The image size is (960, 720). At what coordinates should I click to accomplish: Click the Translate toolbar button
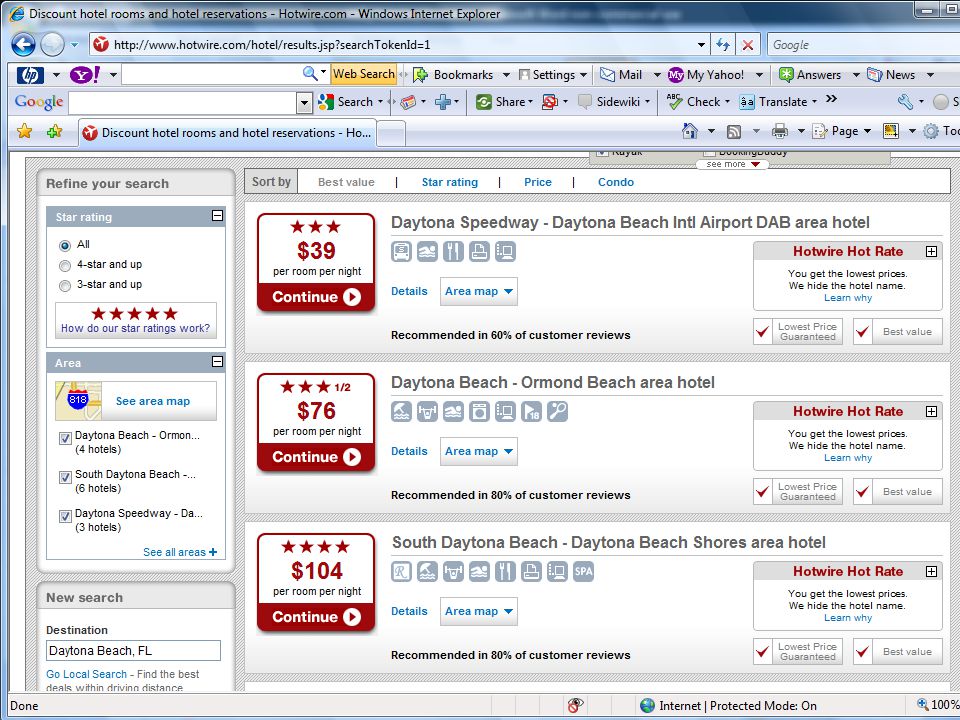click(773, 102)
